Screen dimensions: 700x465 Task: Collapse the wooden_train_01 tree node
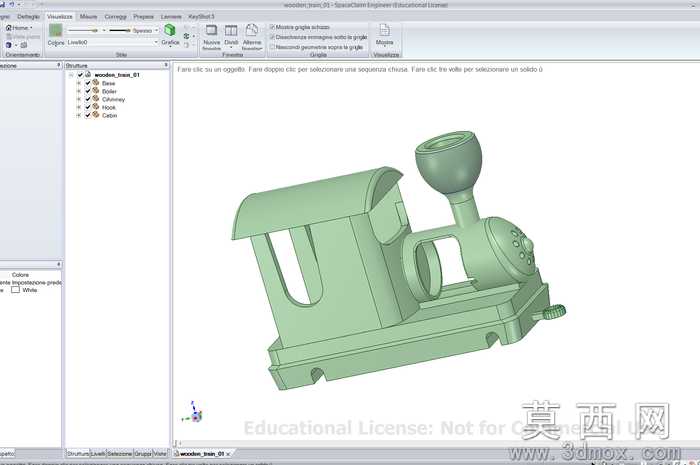point(71,75)
